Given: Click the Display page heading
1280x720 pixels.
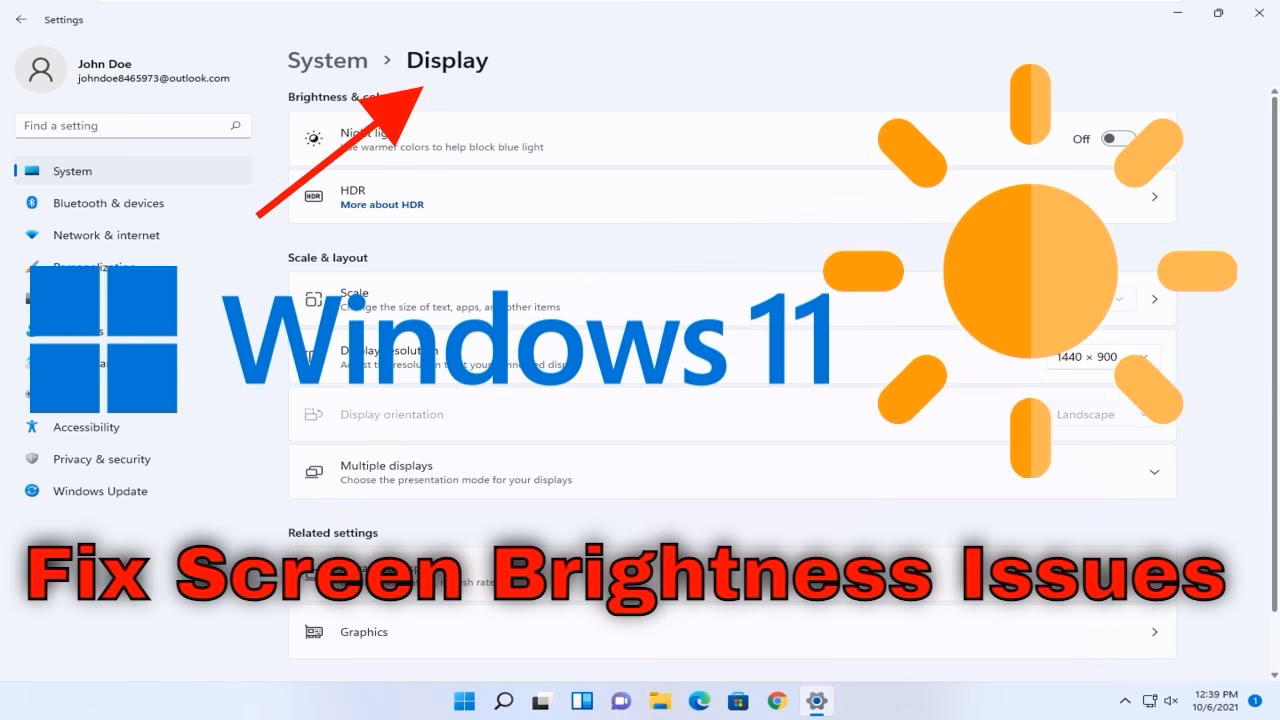Looking at the screenshot, I should 447,60.
